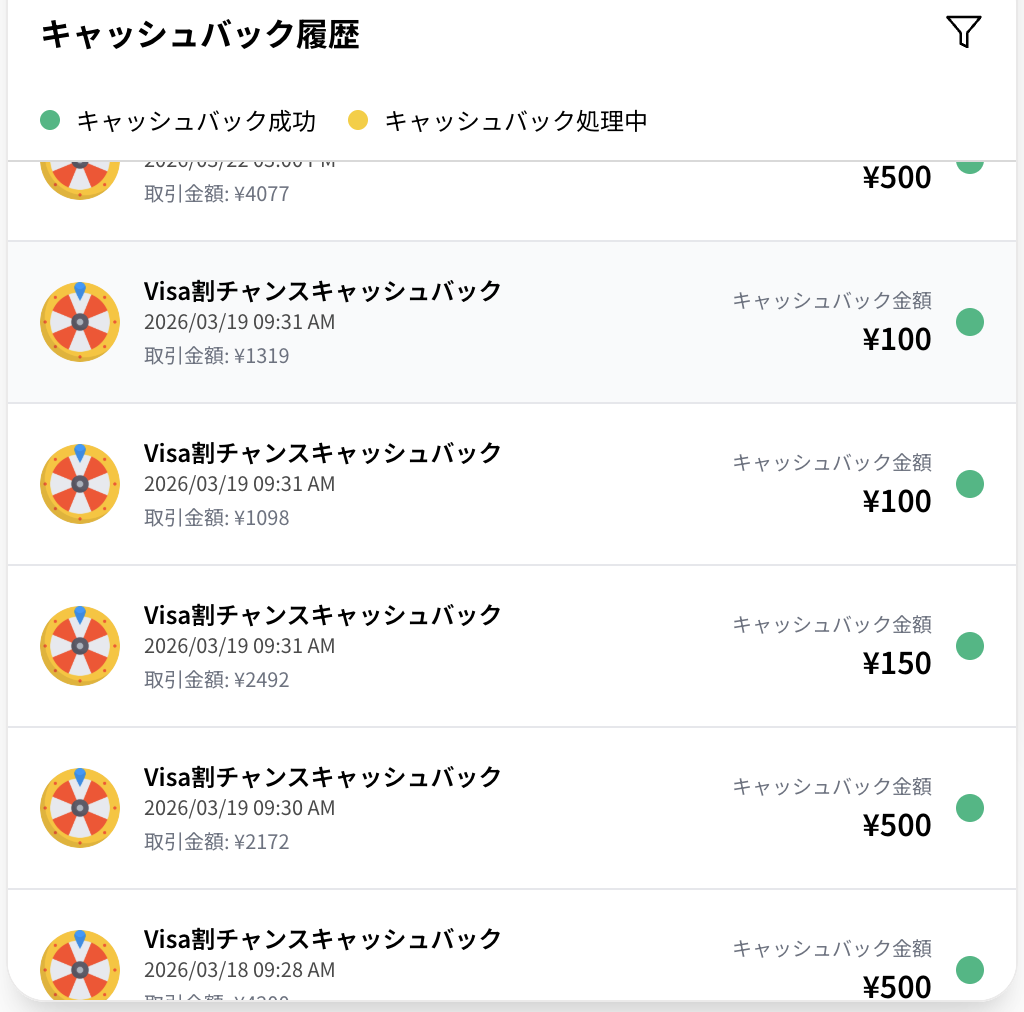The width and height of the screenshot is (1024, 1012).
Task: Open the Visa割チャンス entry dated 2026/03/18 09:28 AM
Action: tap(322, 939)
